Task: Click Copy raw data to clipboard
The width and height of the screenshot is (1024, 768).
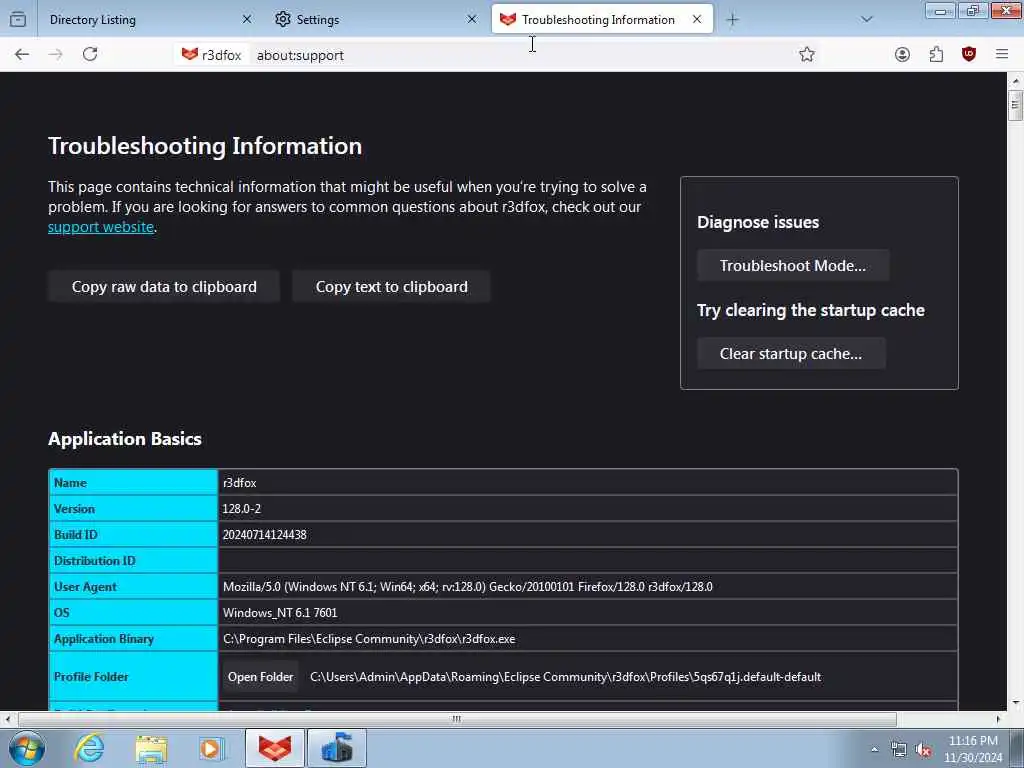Action: click(x=164, y=287)
